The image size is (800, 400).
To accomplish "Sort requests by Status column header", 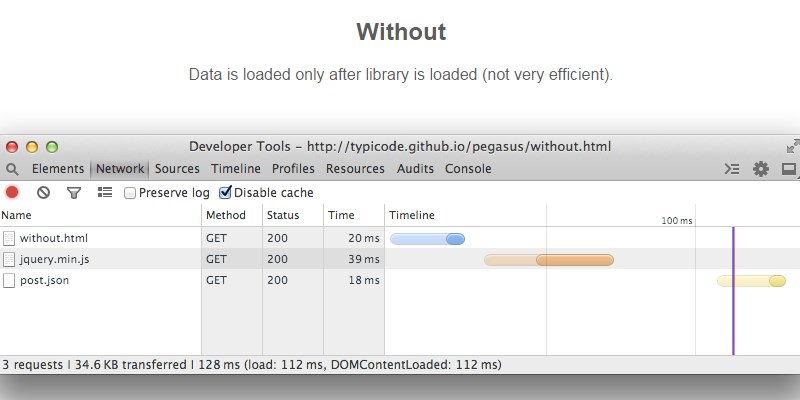I will [283, 215].
